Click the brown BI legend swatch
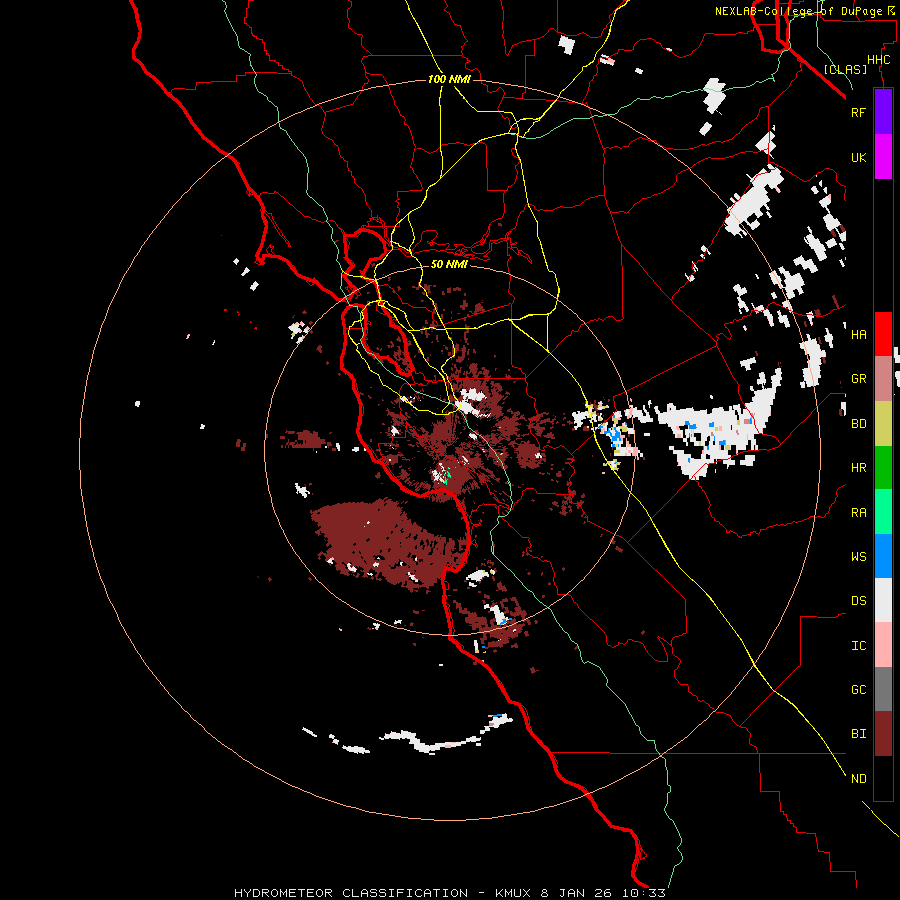This screenshot has width=900, height=900. [883, 734]
